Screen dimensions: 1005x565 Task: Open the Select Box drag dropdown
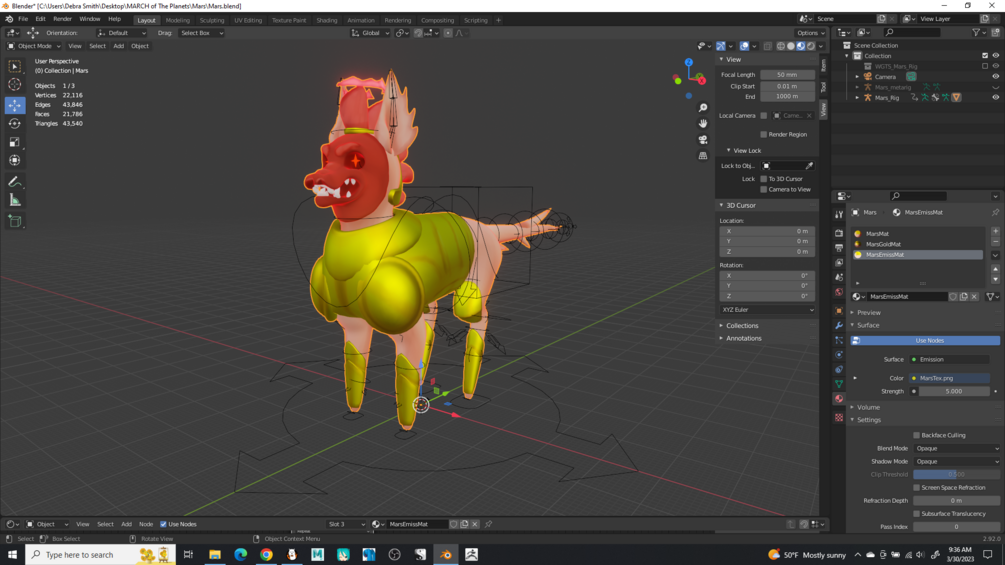[x=201, y=33]
